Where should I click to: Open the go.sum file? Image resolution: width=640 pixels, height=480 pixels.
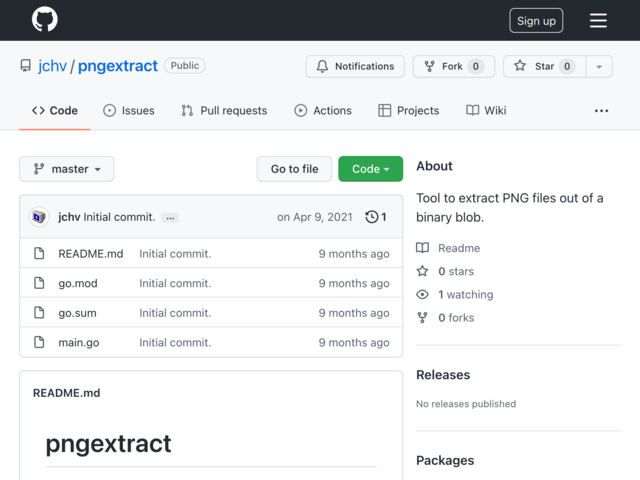pos(78,313)
